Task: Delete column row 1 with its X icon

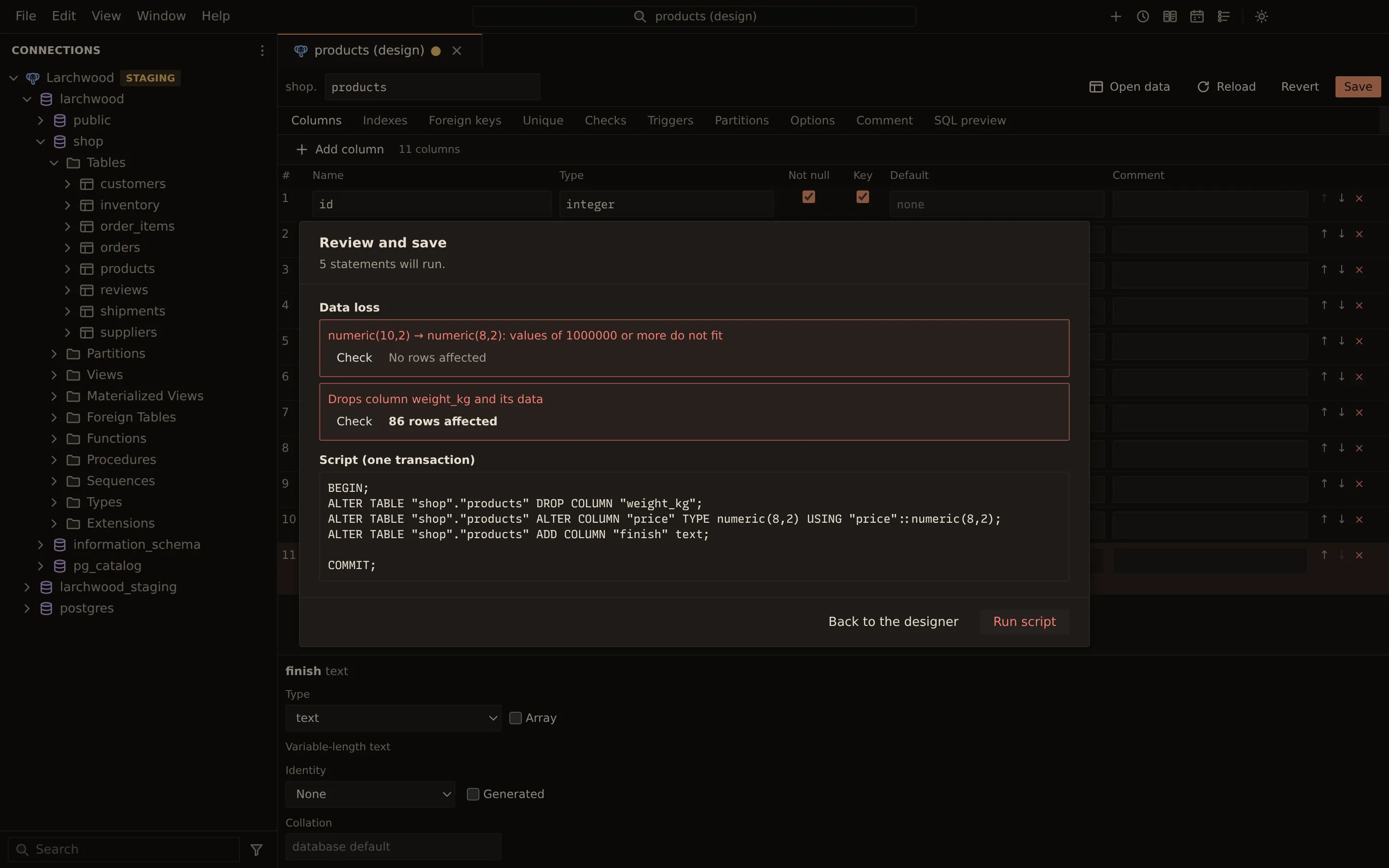Action: click(x=1359, y=198)
